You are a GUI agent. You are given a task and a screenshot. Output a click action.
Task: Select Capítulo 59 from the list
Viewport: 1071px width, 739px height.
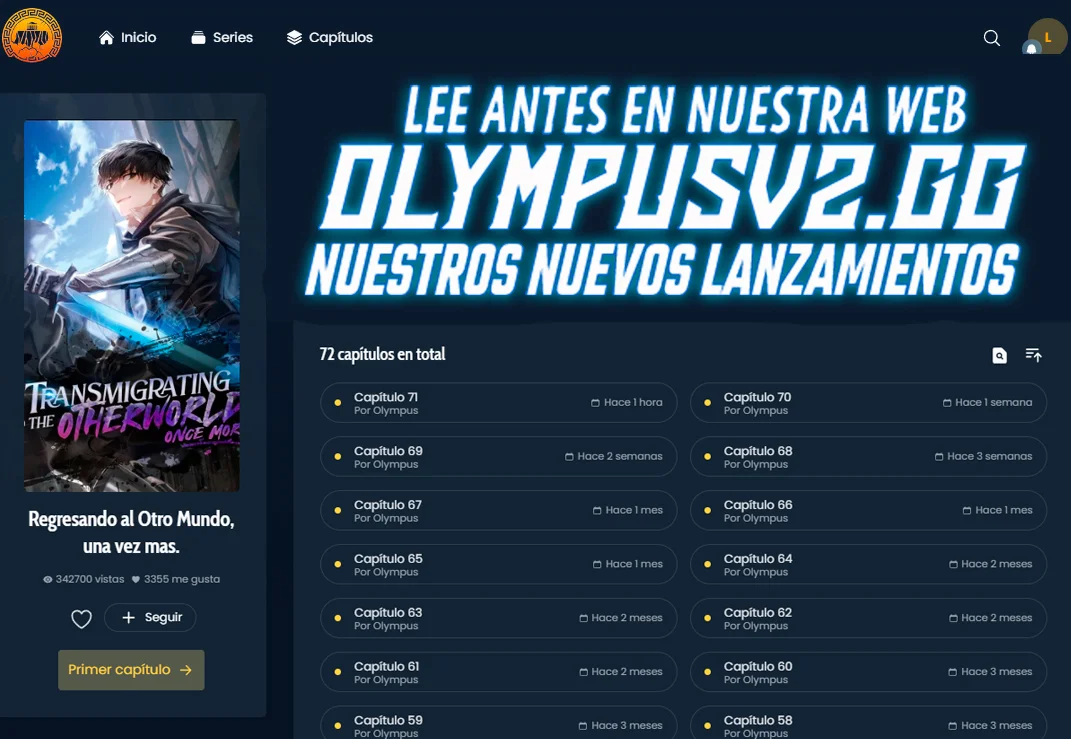click(x=499, y=723)
